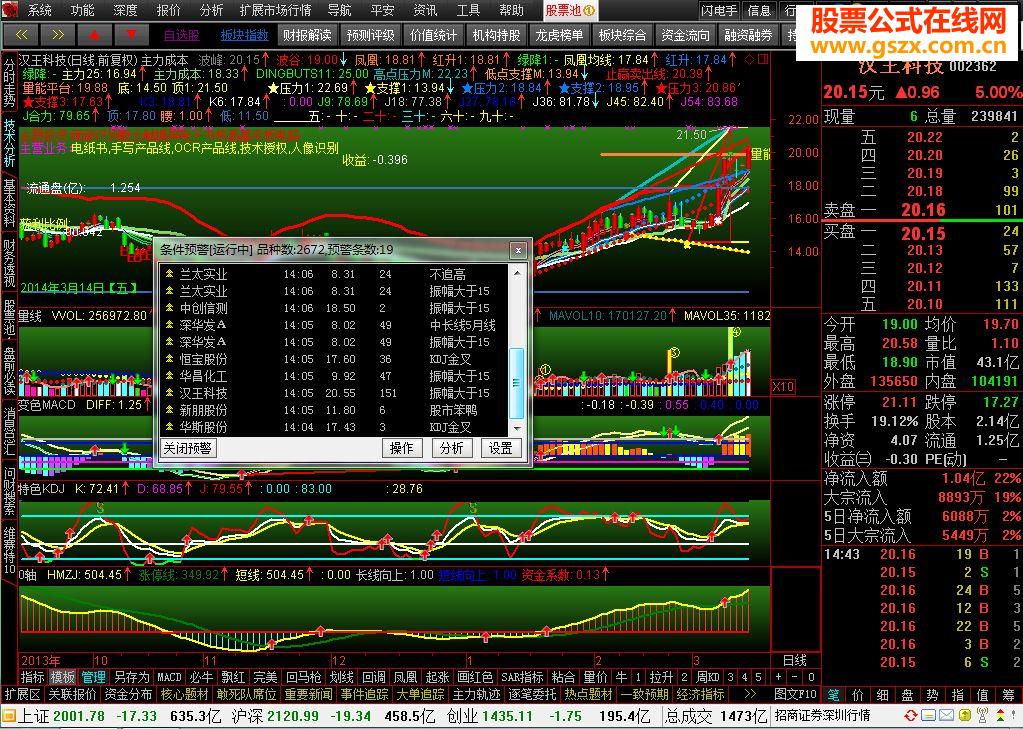
Task: Select the 回马枪 indicator tab
Action: pos(303,677)
